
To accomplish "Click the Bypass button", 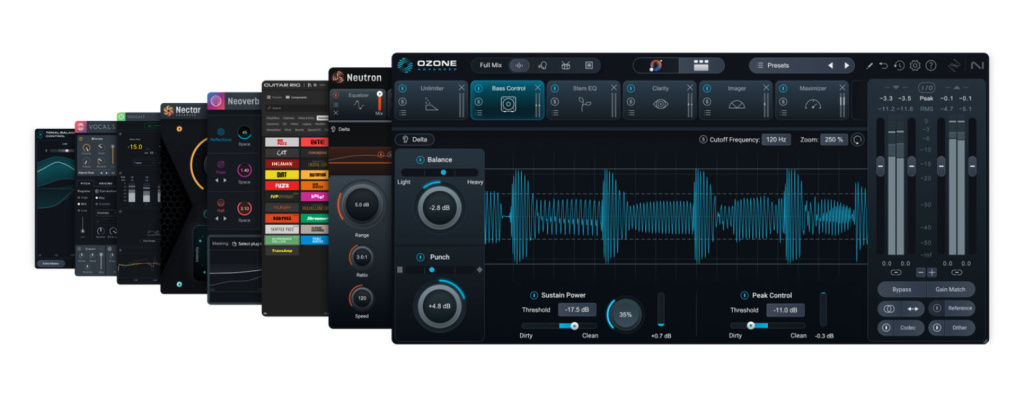I will point(901,289).
